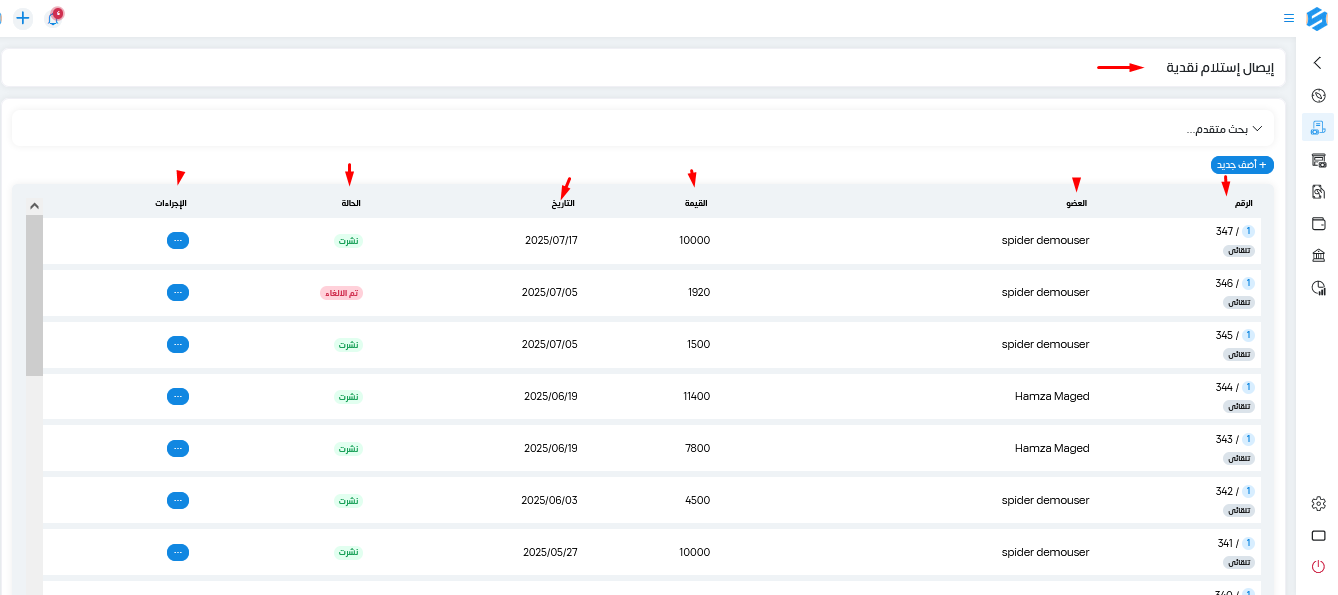Screen dimensions: 1338x595
Task: Click receipt number 342
Action: [1224, 491]
